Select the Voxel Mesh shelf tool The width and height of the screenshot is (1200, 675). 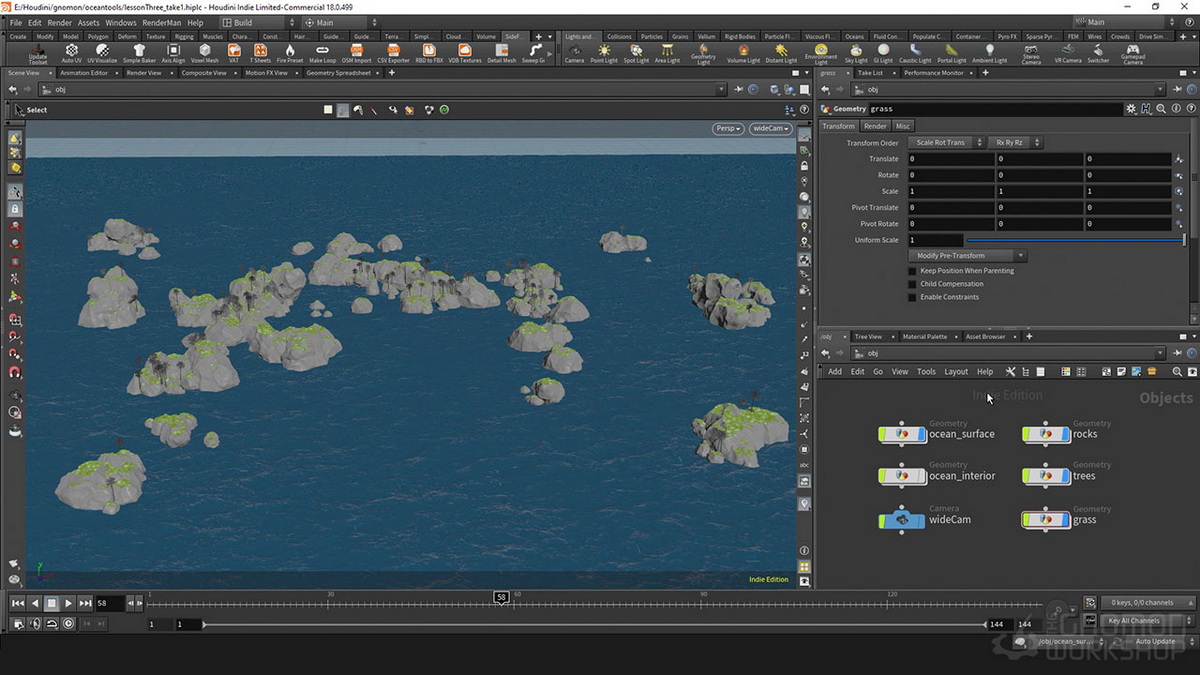[x=204, y=53]
